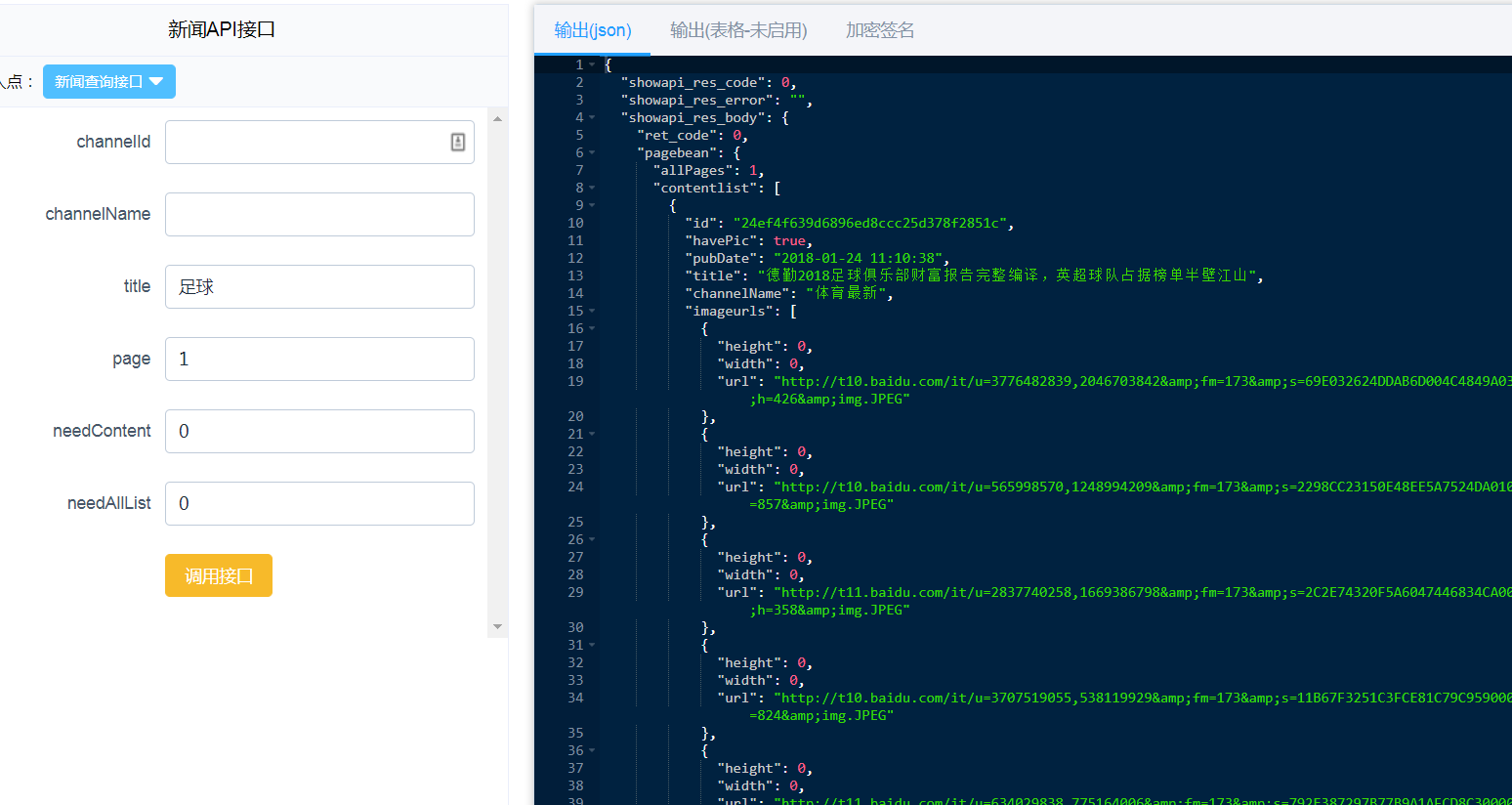Click the channelName input field
Screen dimensions: 1512x805
point(319,215)
